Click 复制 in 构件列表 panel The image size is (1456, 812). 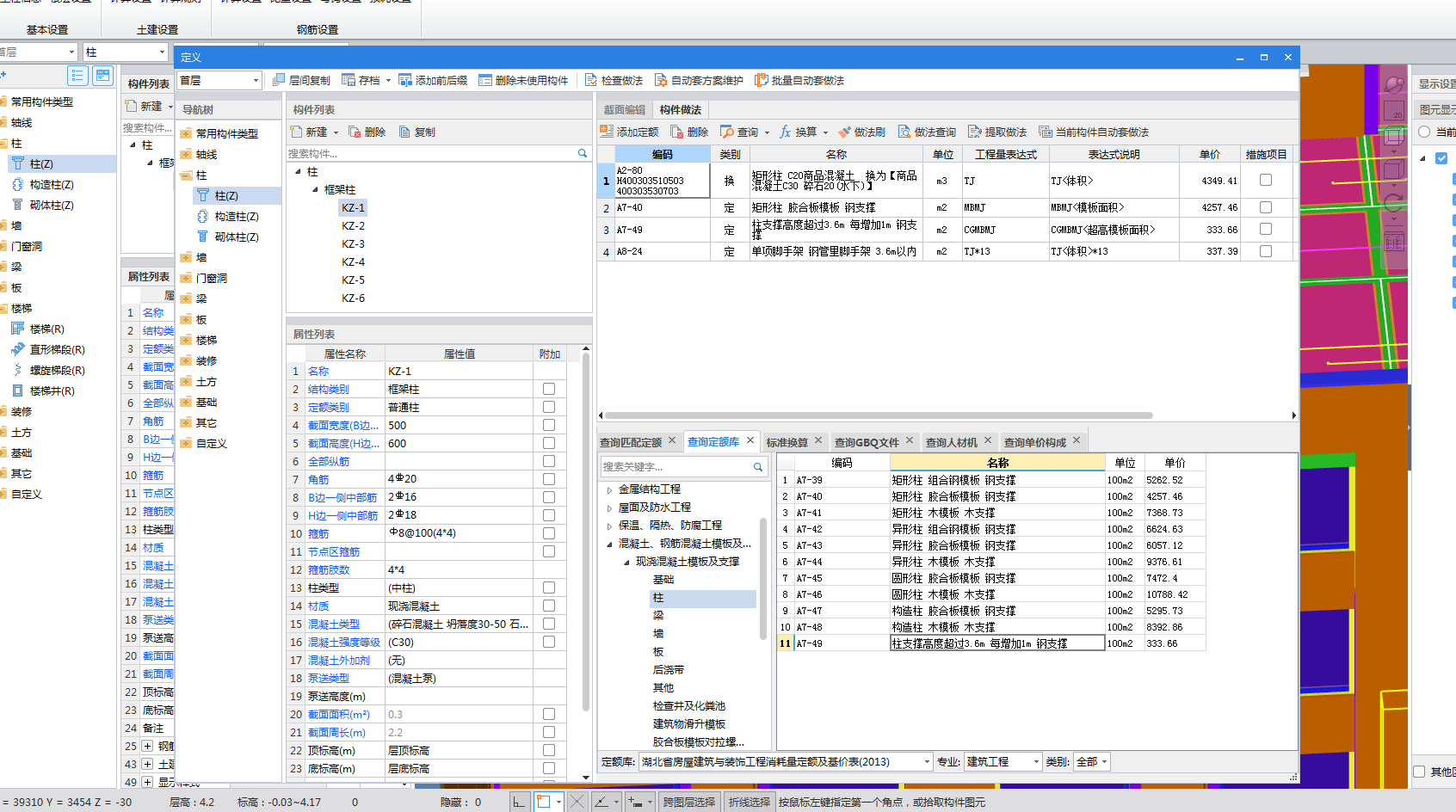(x=417, y=132)
